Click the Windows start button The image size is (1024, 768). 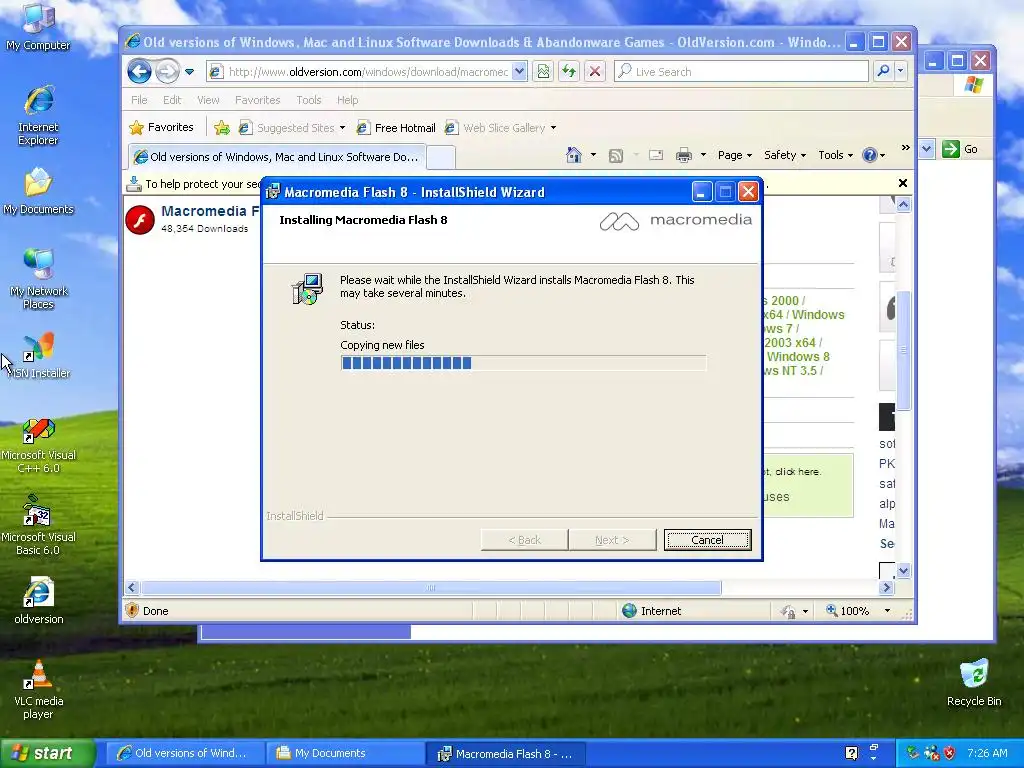47,753
